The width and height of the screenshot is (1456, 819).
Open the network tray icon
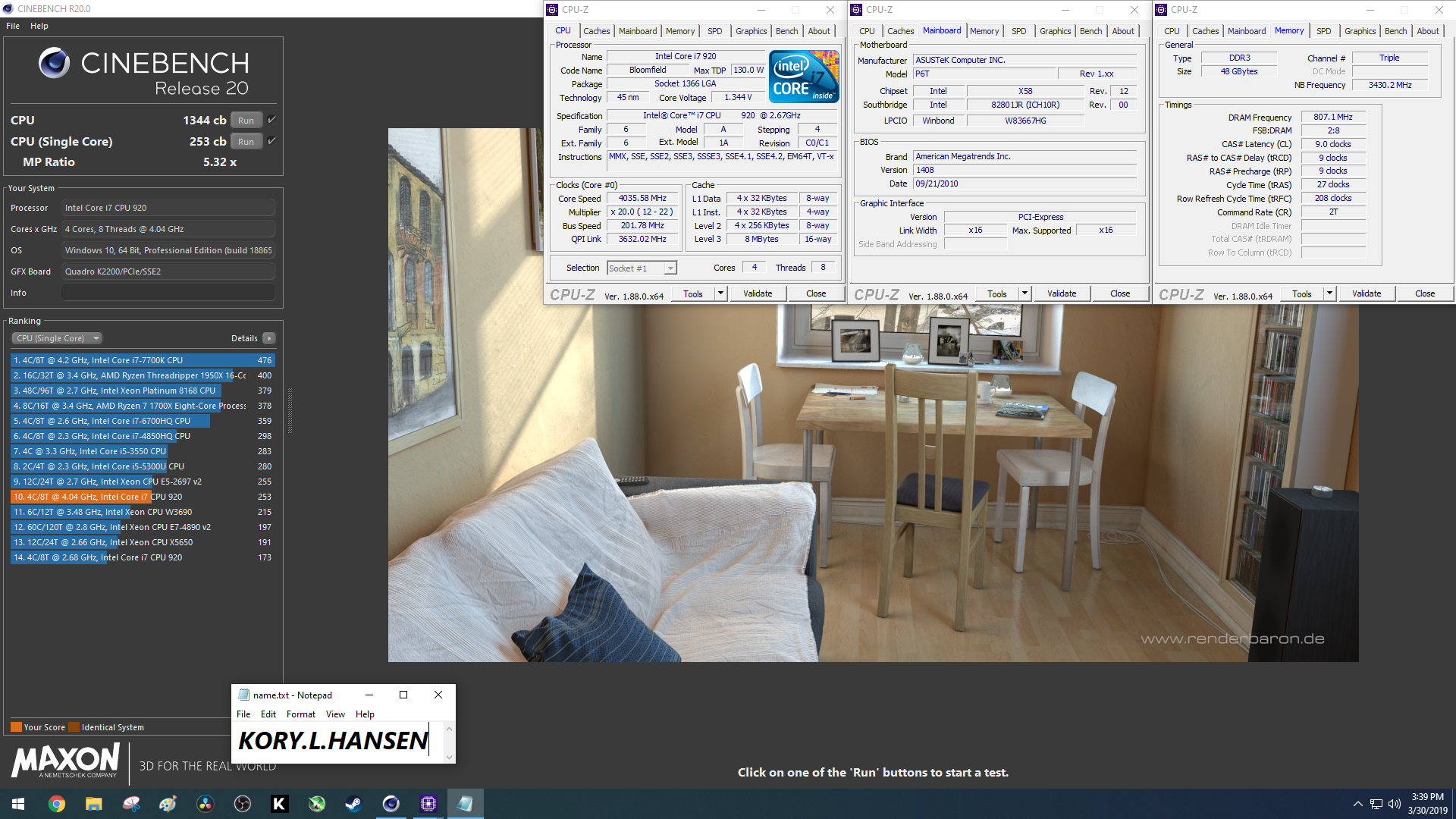tap(1376, 804)
